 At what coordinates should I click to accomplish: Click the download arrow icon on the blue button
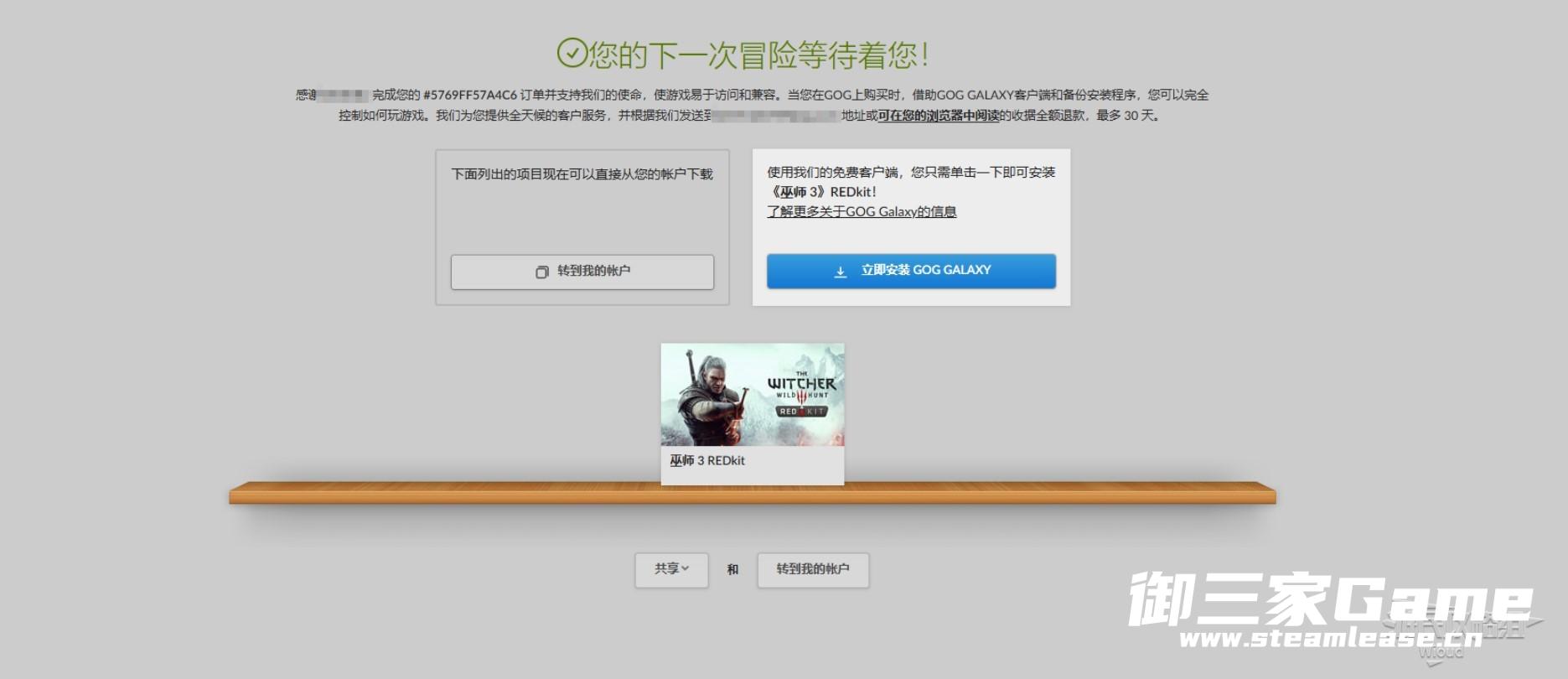click(x=840, y=271)
